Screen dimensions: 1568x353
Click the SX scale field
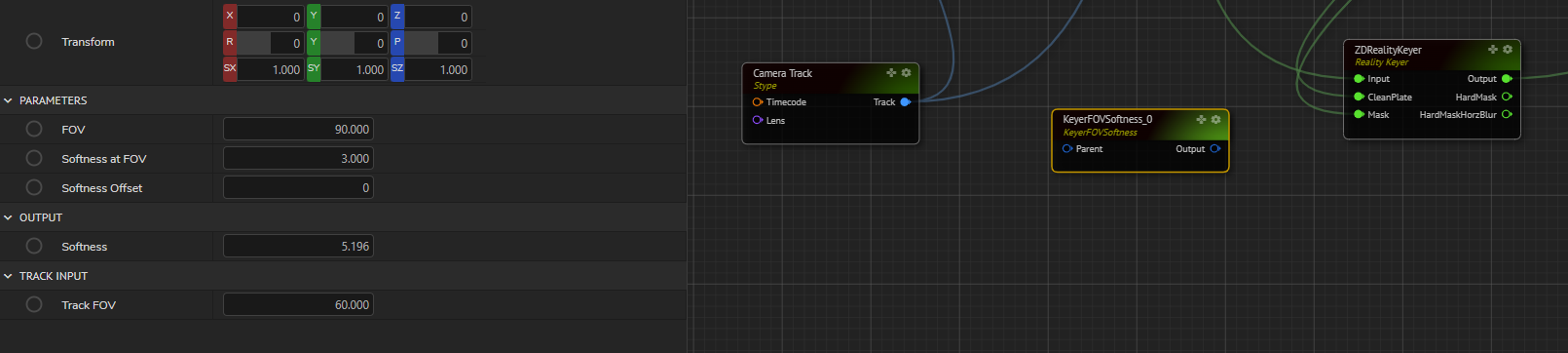pos(271,69)
